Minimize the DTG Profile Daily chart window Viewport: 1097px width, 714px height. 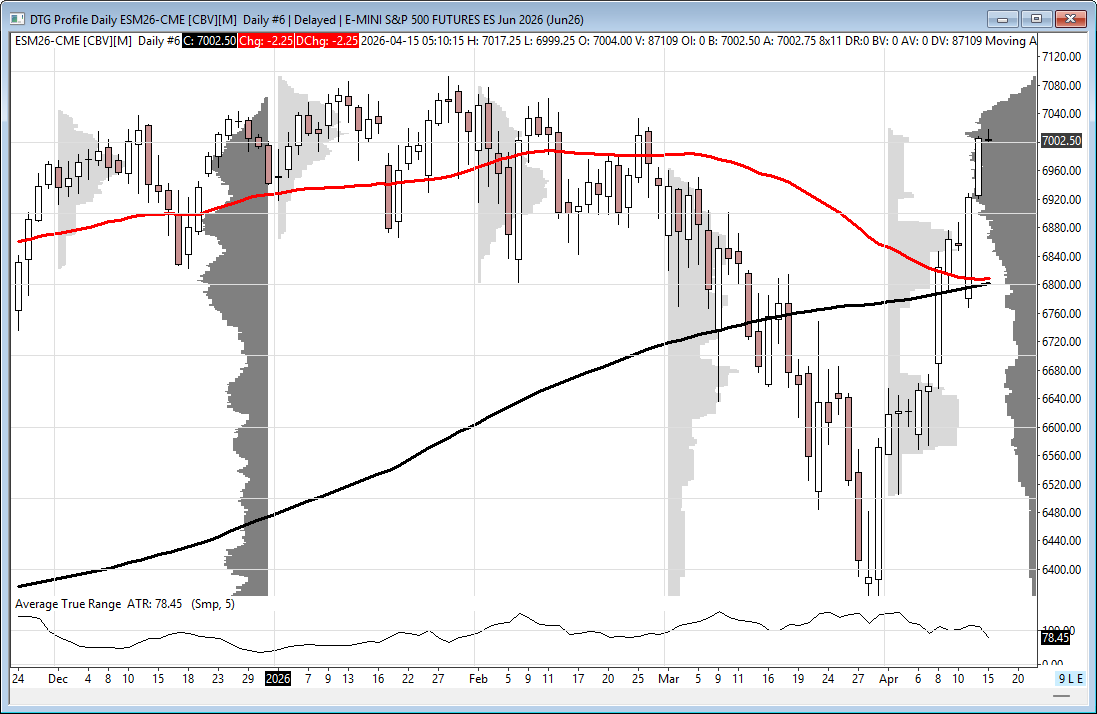[1003, 19]
